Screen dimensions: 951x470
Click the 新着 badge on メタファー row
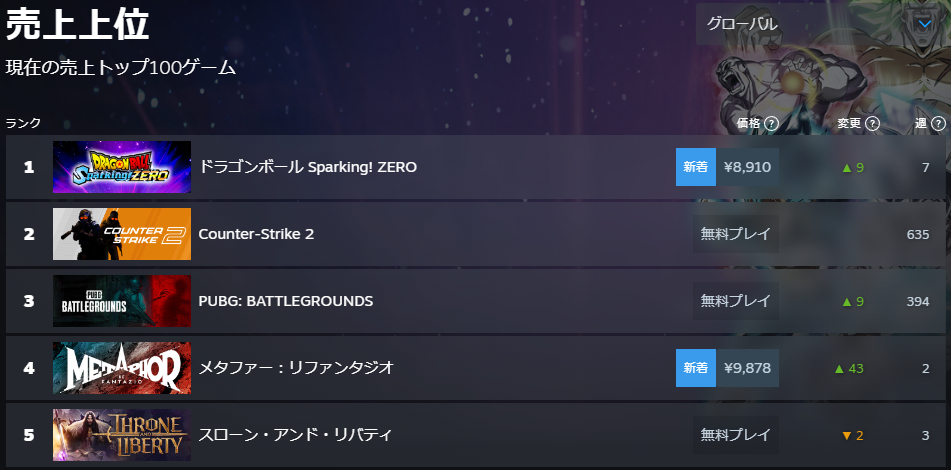click(696, 368)
